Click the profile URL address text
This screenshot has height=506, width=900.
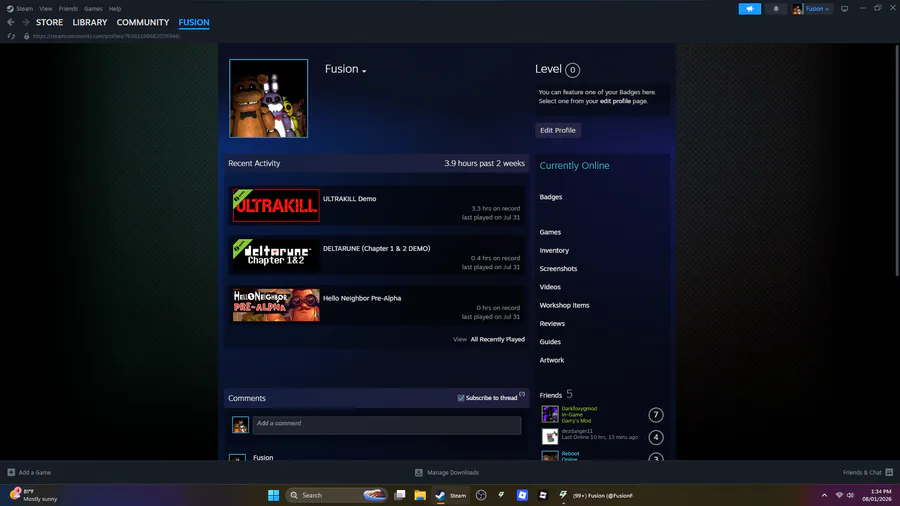coord(106,36)
